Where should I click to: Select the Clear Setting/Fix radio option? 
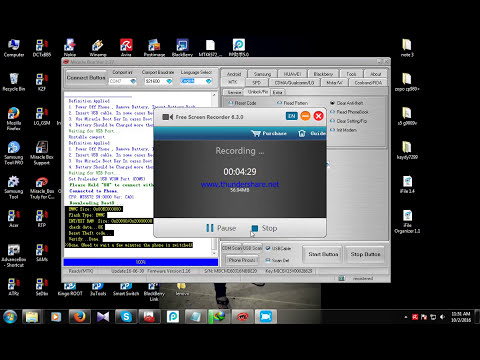[349, 121]
